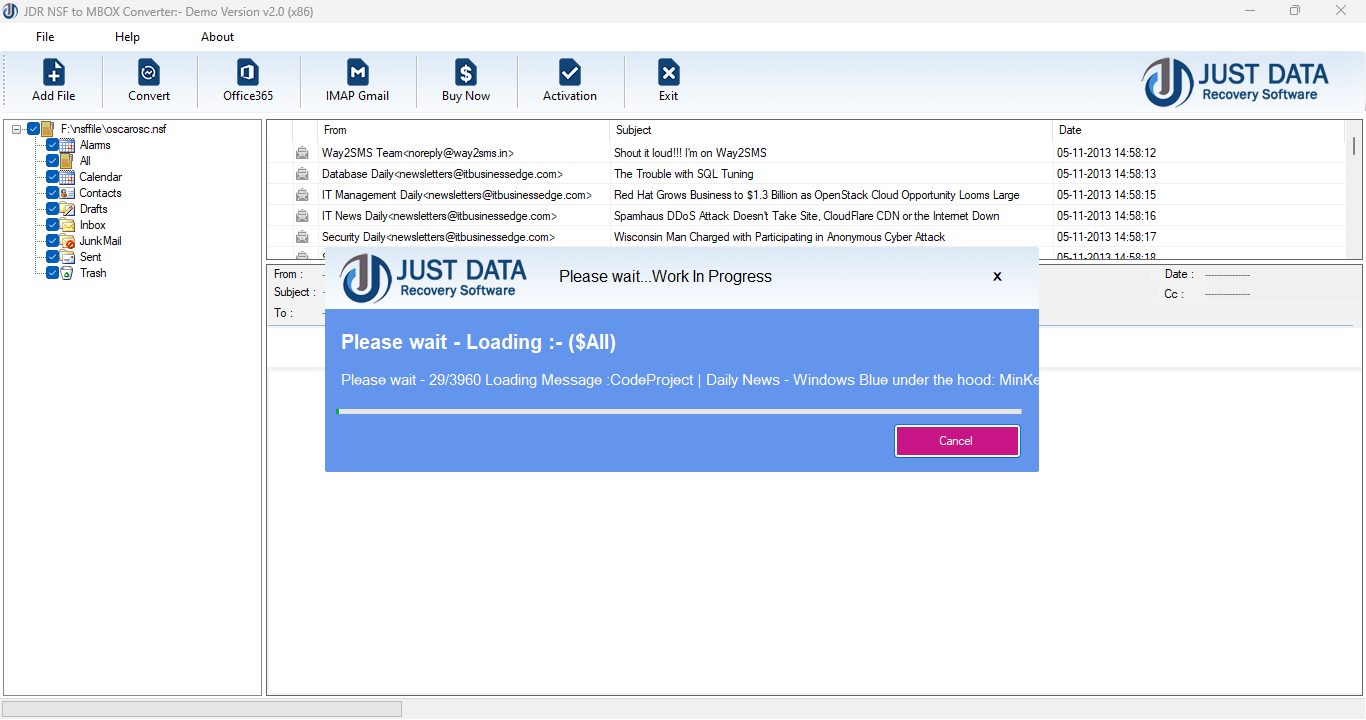Uncheck the Sent folder checkbox

point(53,257)
